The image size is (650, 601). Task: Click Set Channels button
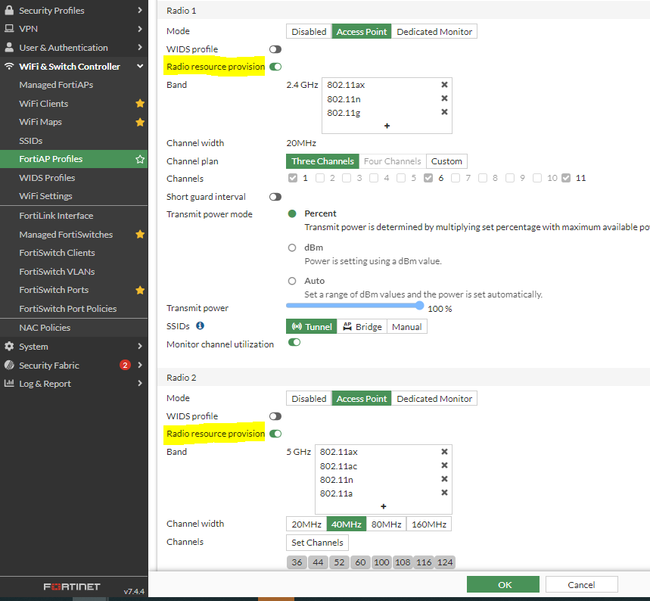[317, 543]
